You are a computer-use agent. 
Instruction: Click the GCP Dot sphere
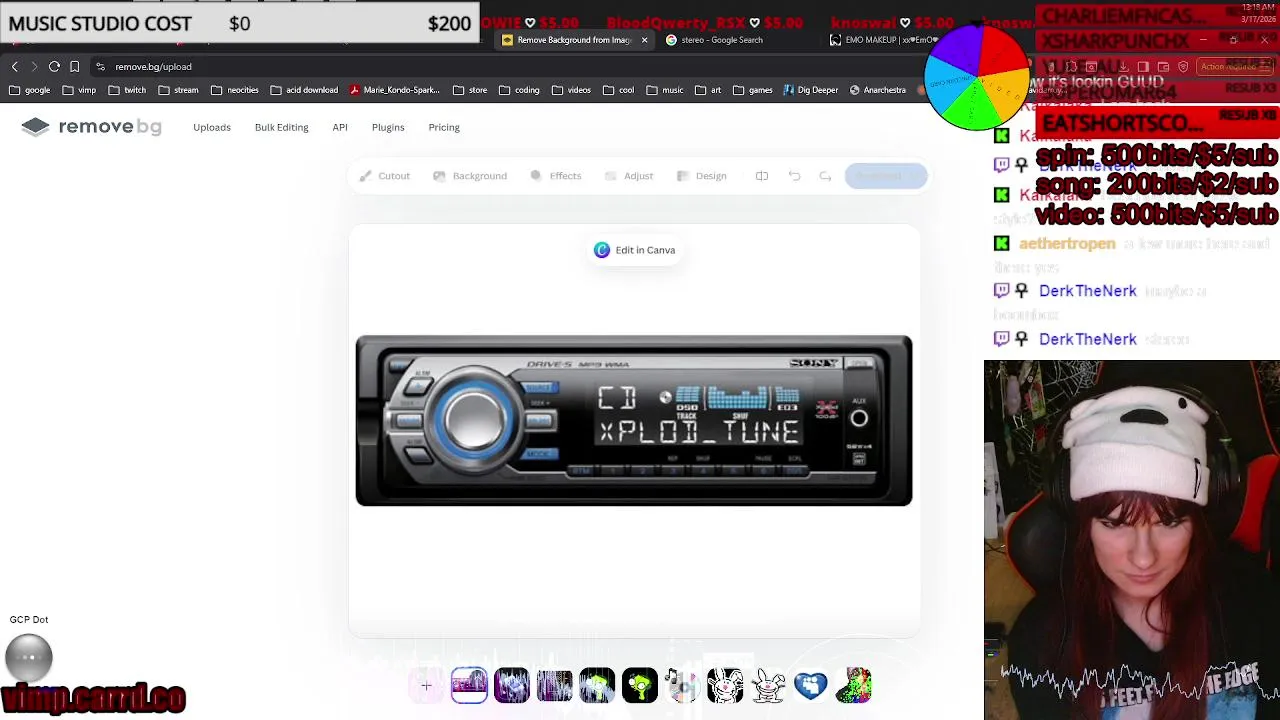click(x=28, y=657)
